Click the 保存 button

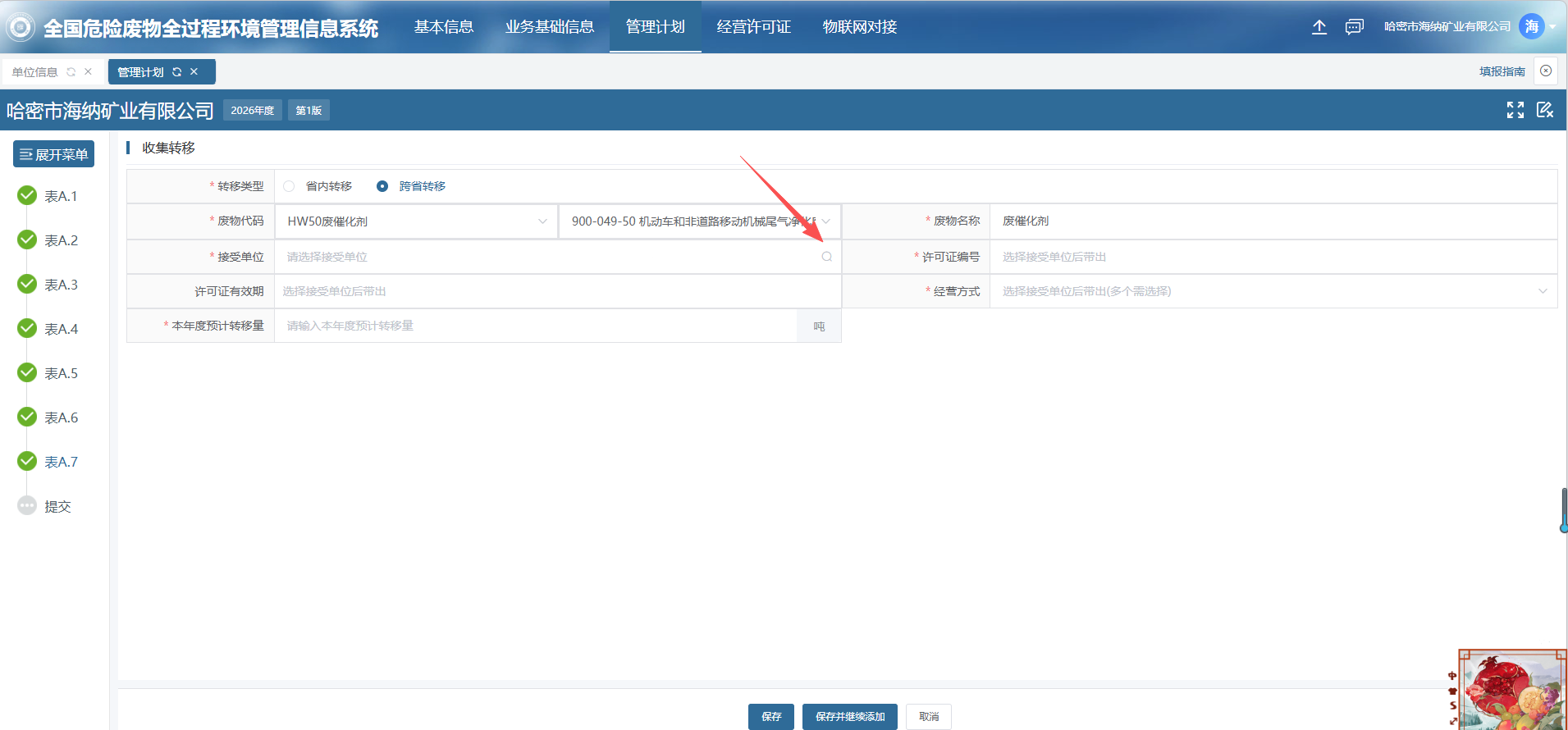point(770,716)
